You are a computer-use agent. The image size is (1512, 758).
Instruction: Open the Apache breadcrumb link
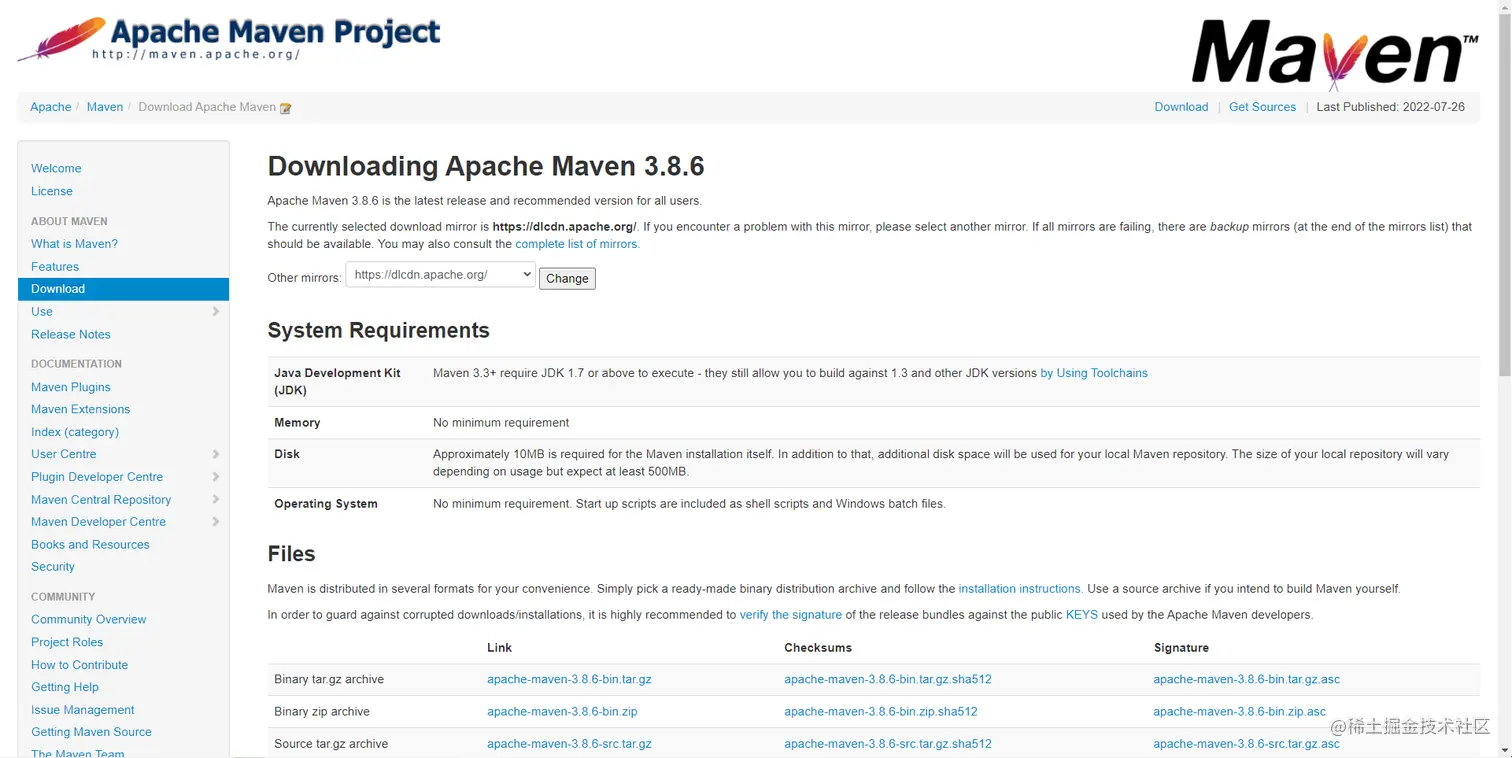coord(51,107)
